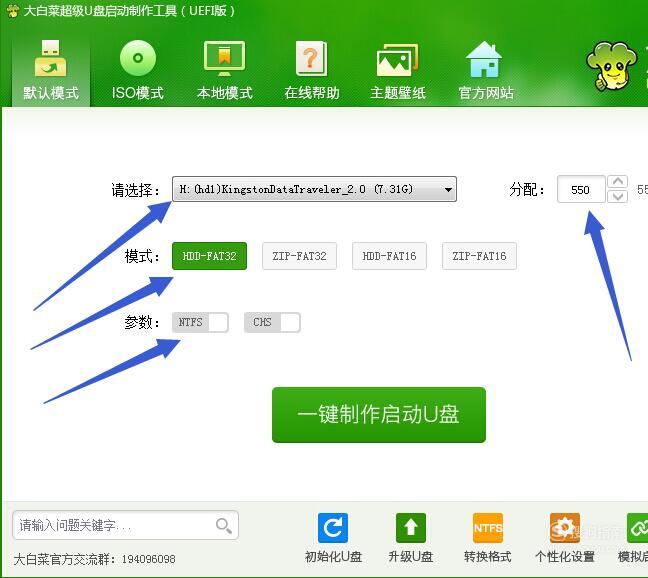The height and width of the screenshot is (578, 648).
Task: Decrease 分配 value with down arrow
Action: click(x=618, y=196)
